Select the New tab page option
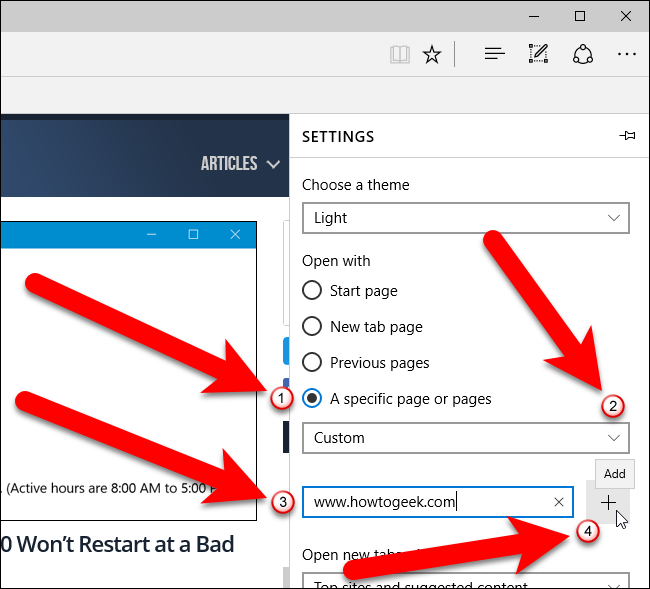650x589 pixels. tap(312, 326)
